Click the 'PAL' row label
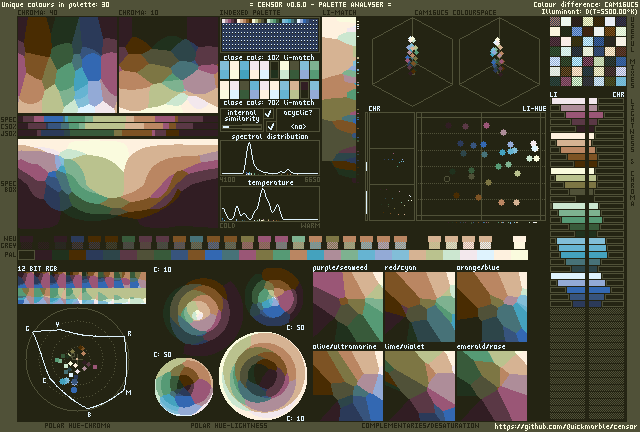This screenshot has width=640, height=432. (11, 254)
